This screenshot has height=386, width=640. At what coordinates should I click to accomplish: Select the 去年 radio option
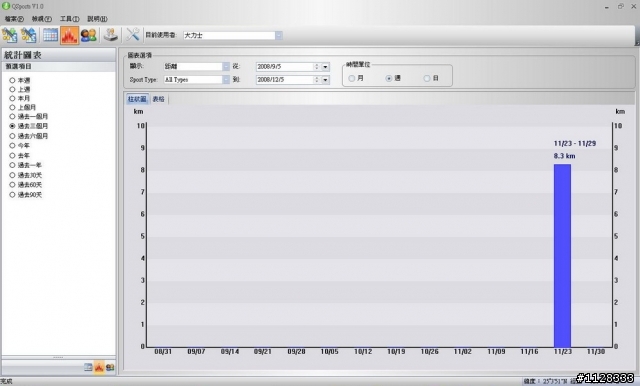click(20, 155)
